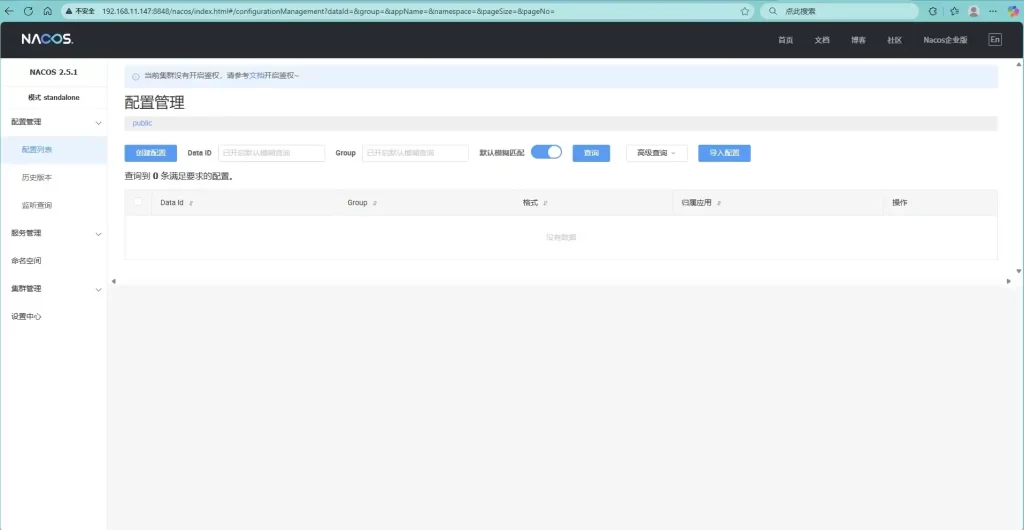1024x530 pixels.
Task: Open 历史版本 in the sidebar
Action: [37, 177]
